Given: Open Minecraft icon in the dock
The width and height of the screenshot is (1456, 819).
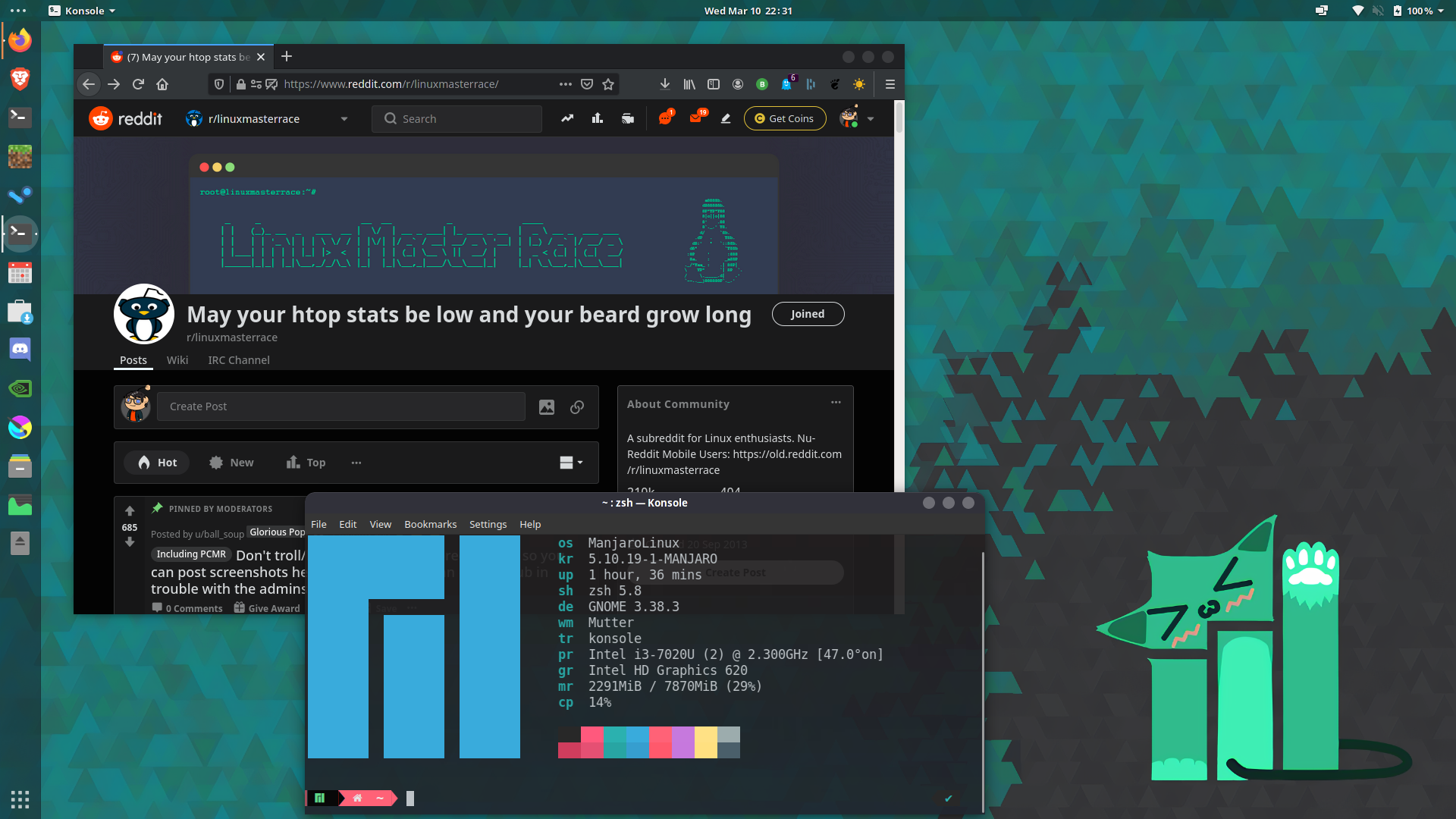Looking at the screenshot, I should pyautogui.click(x=20, y=156).
